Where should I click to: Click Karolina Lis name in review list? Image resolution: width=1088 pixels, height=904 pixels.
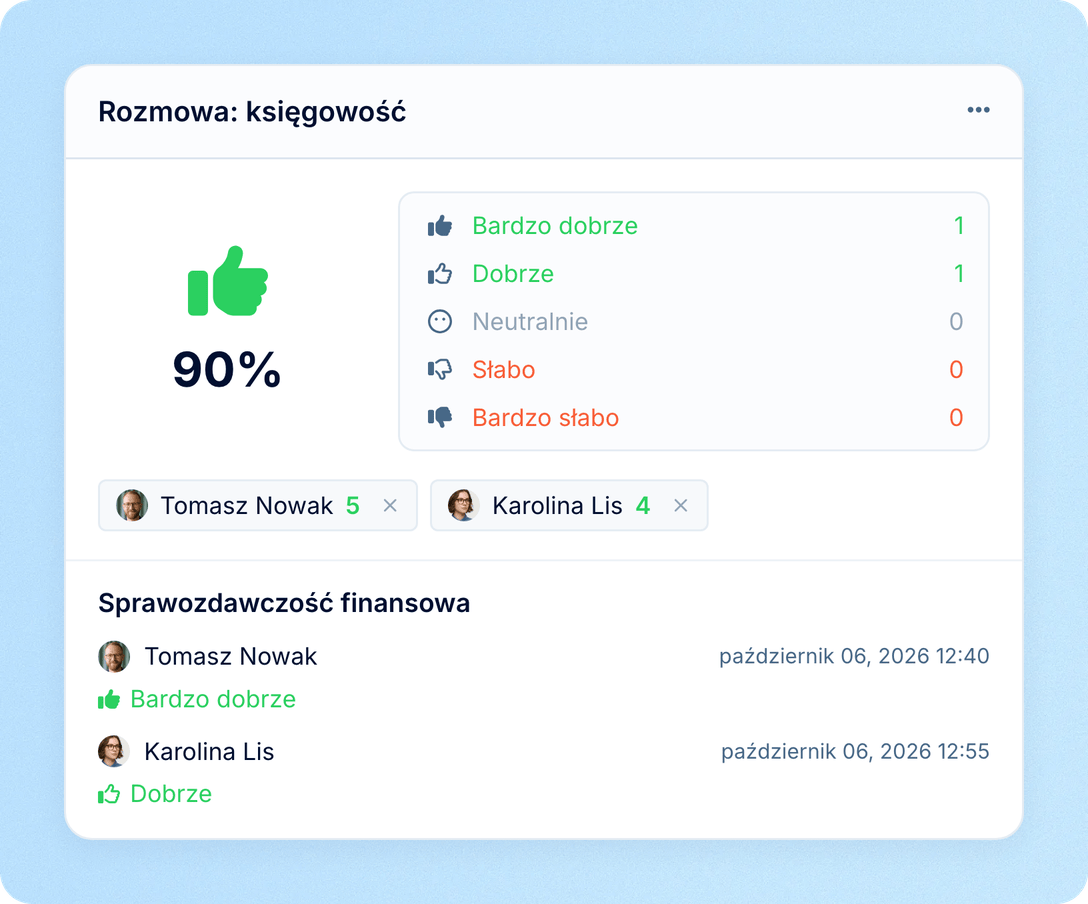point(209,751)
